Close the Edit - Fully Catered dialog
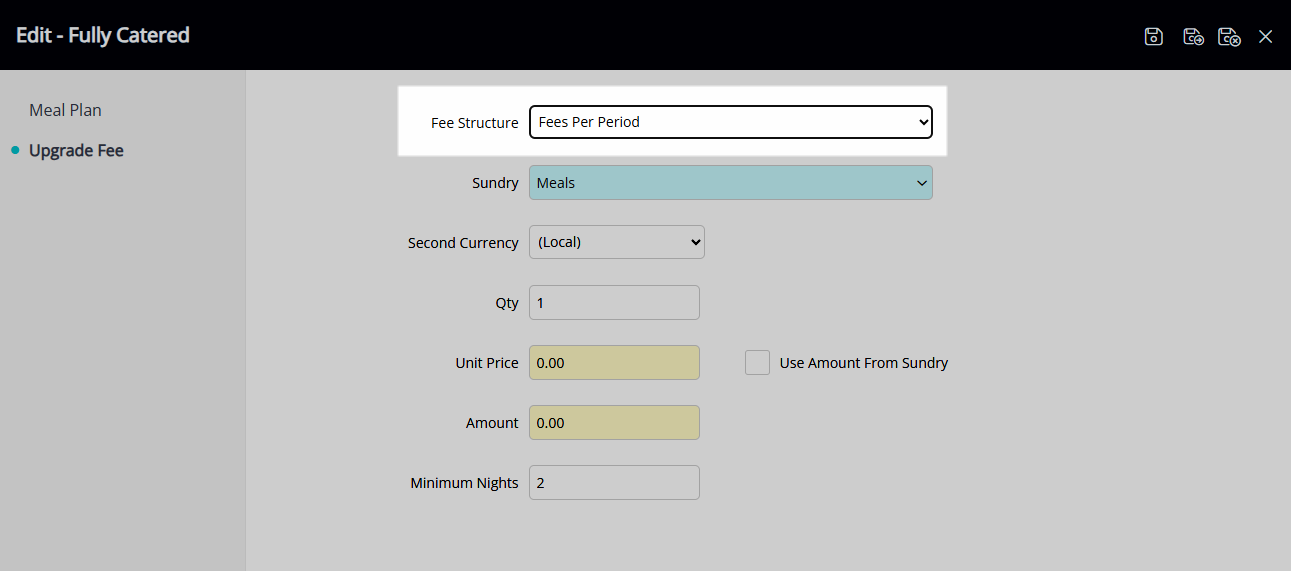The image size is (1291, 571). tap(1266, 37)
